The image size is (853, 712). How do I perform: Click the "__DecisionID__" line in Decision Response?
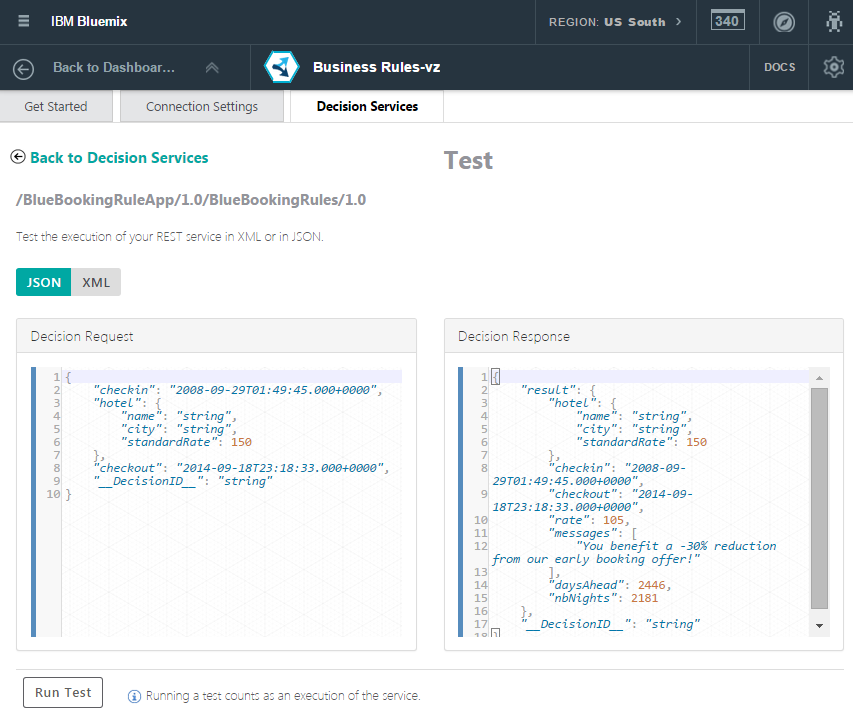[610, 624]
